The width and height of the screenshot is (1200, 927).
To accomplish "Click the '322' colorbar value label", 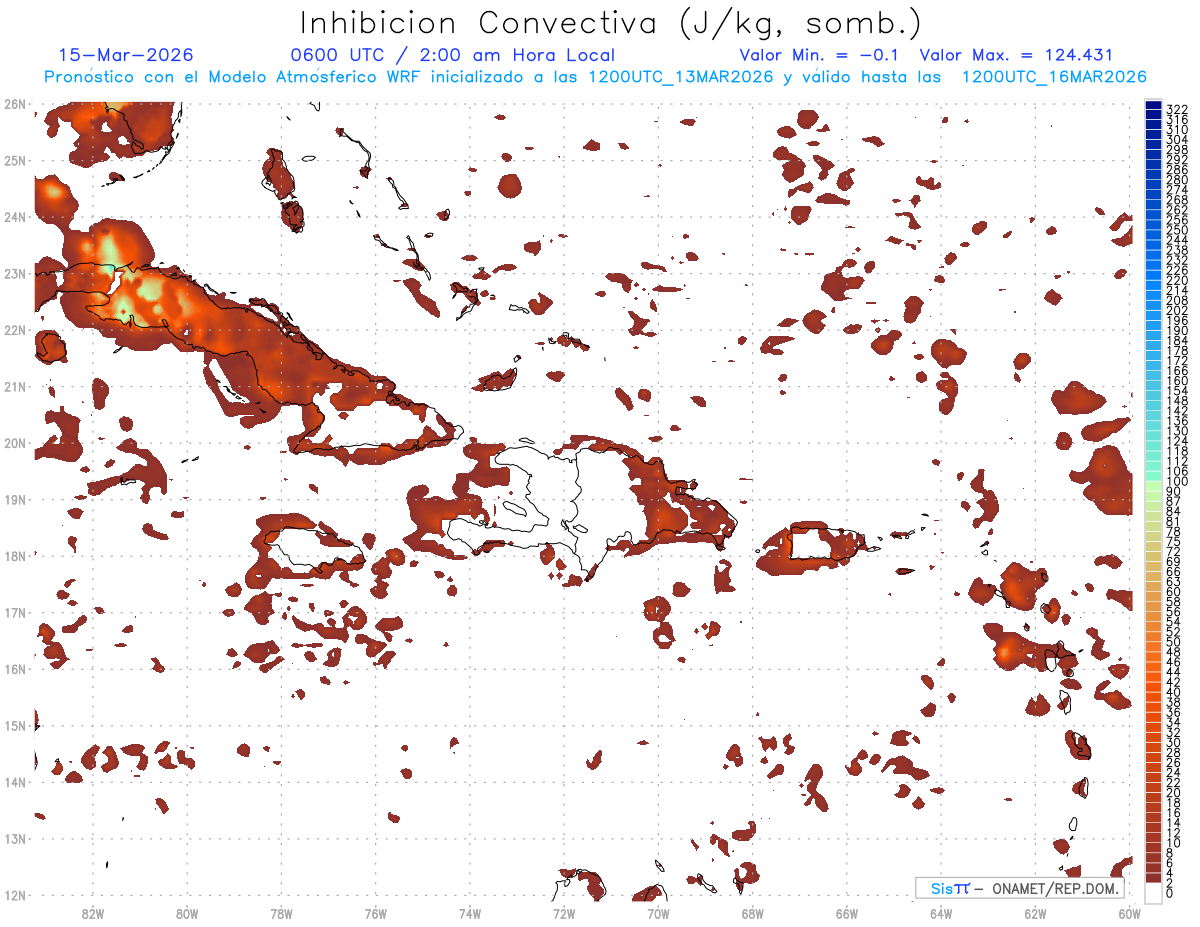I will pyautogui.click(x=1176, y=109).
